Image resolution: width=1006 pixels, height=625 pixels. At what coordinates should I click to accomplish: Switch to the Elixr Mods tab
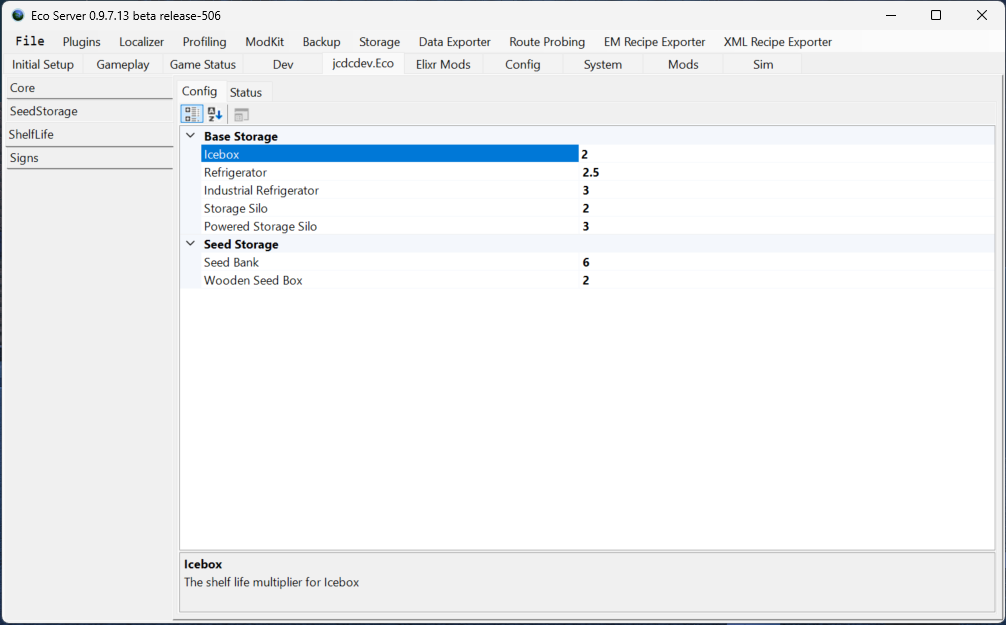(443, 64)
